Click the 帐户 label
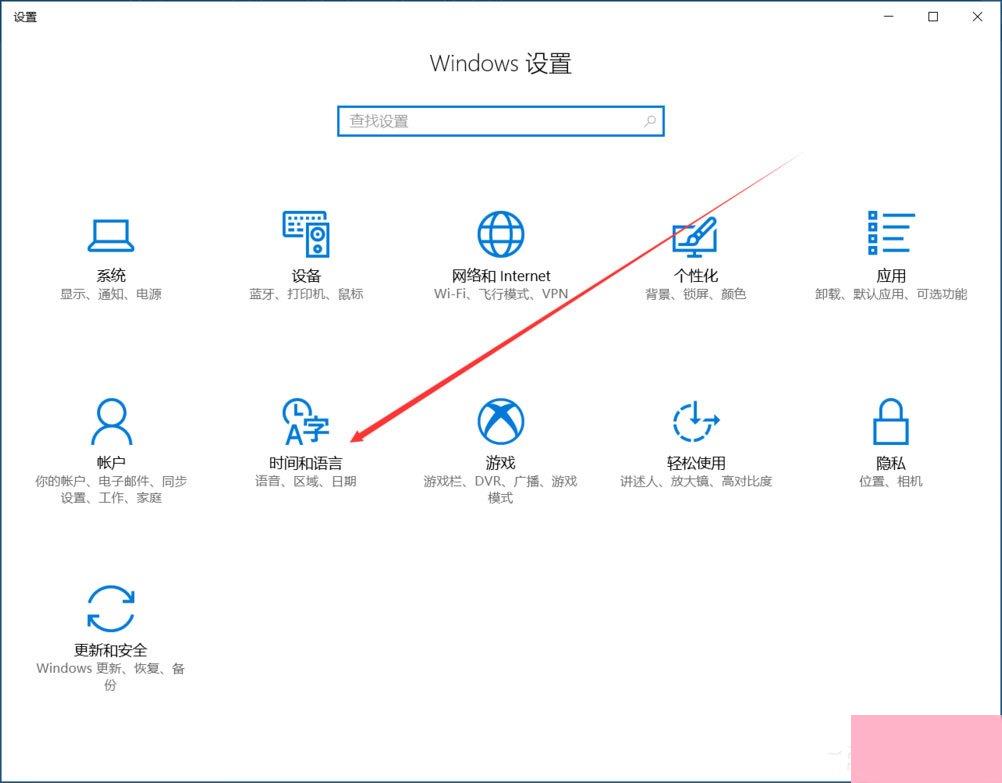1002x783 pixels. (x=111, y=463)
